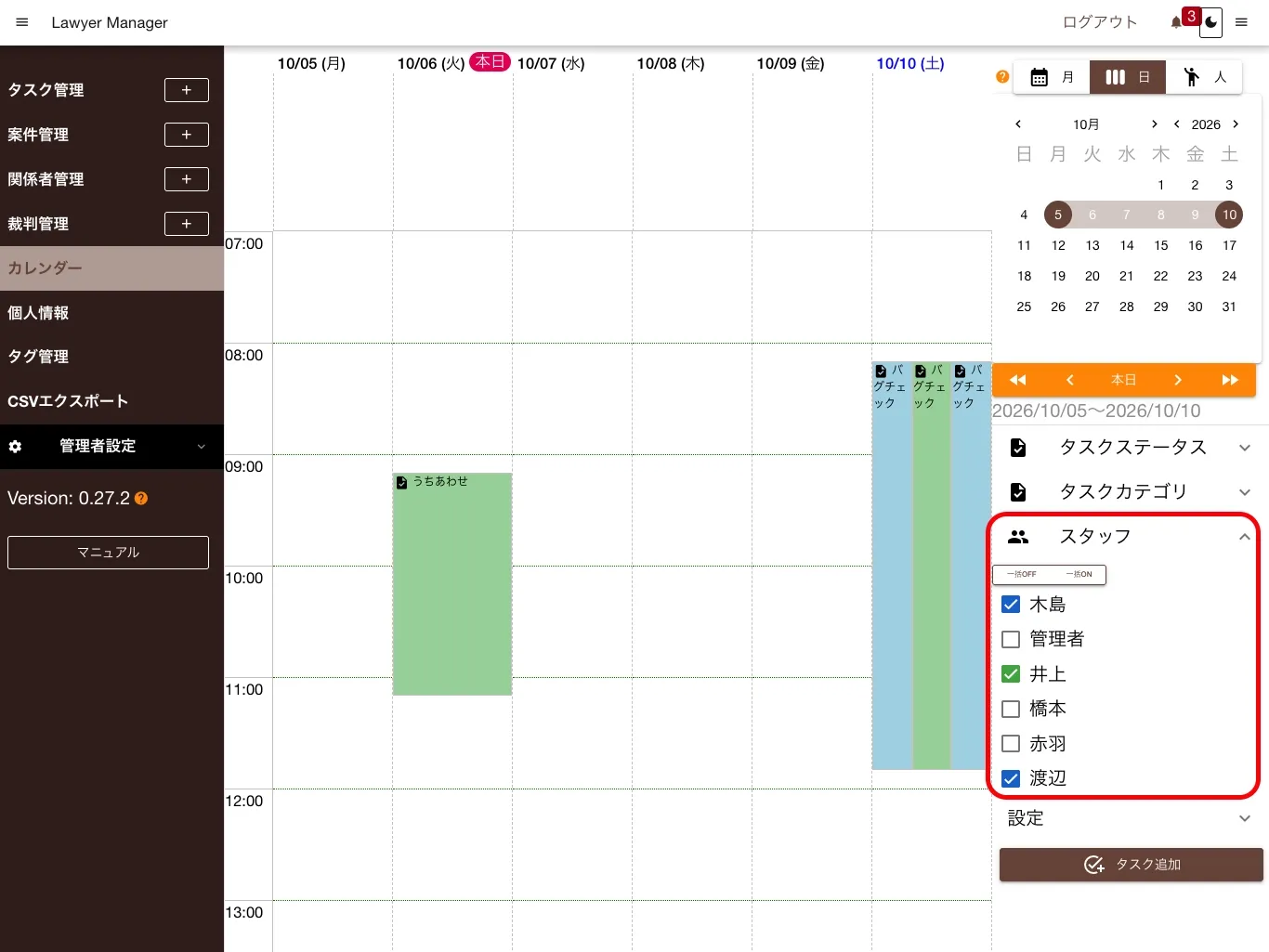Image resolution: width=1269 pixels, height=952 pixels.
Task: Collapse the スタッフ filter section
Action: click(1131, 537)
